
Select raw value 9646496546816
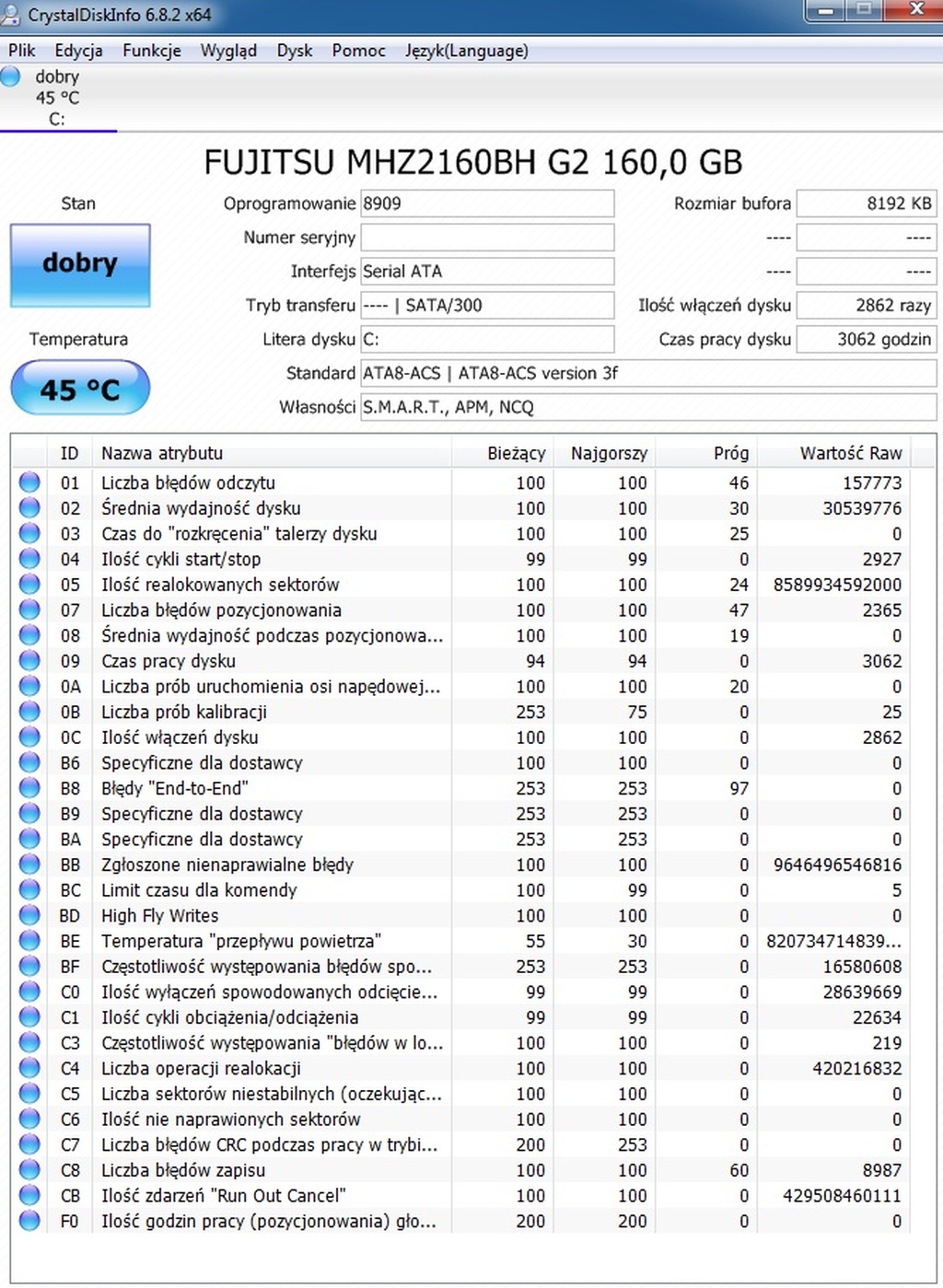(x=837, y=864)
